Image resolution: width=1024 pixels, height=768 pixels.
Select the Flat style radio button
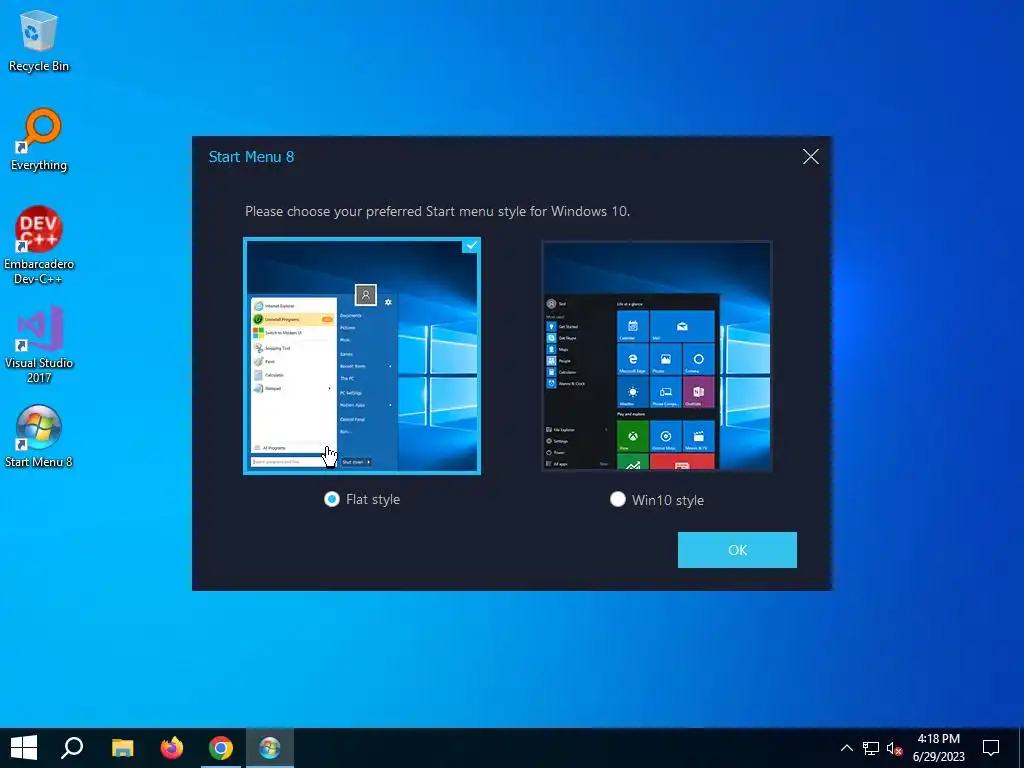[332, 499]
